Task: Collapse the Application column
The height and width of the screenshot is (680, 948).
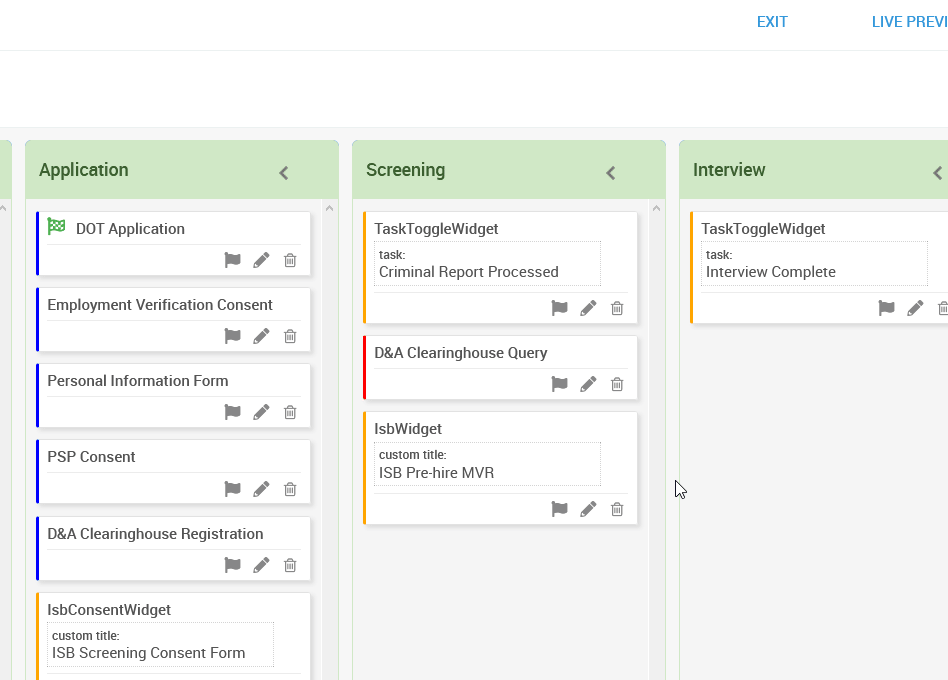Action: [284, 173]
